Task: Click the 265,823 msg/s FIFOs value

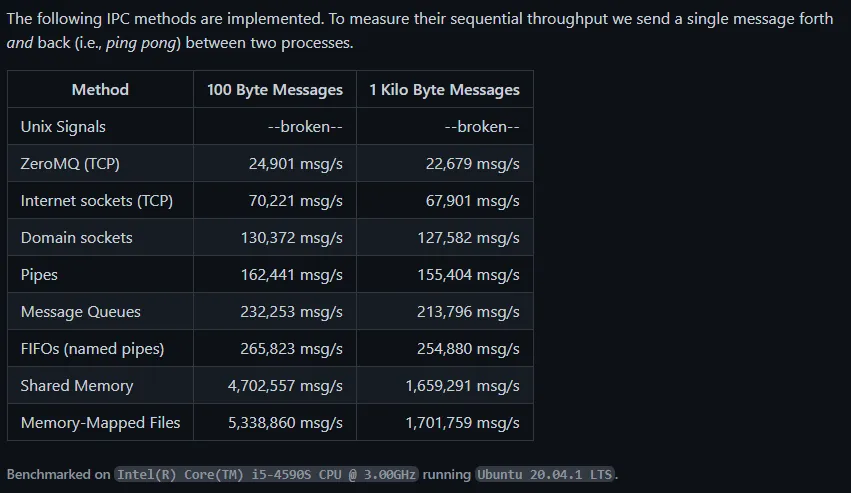Action: pyautogui.click(x=291, y=349)
